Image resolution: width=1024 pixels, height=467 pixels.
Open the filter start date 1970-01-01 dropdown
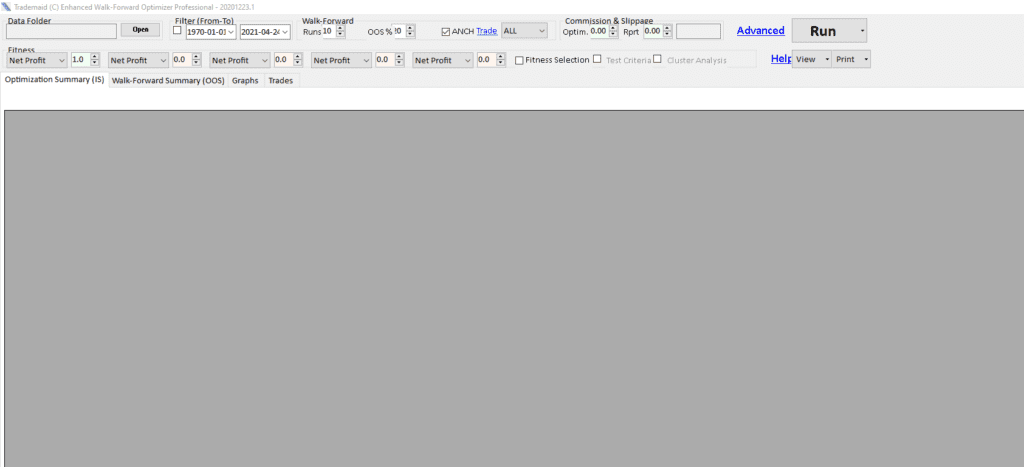coord(231,32)
